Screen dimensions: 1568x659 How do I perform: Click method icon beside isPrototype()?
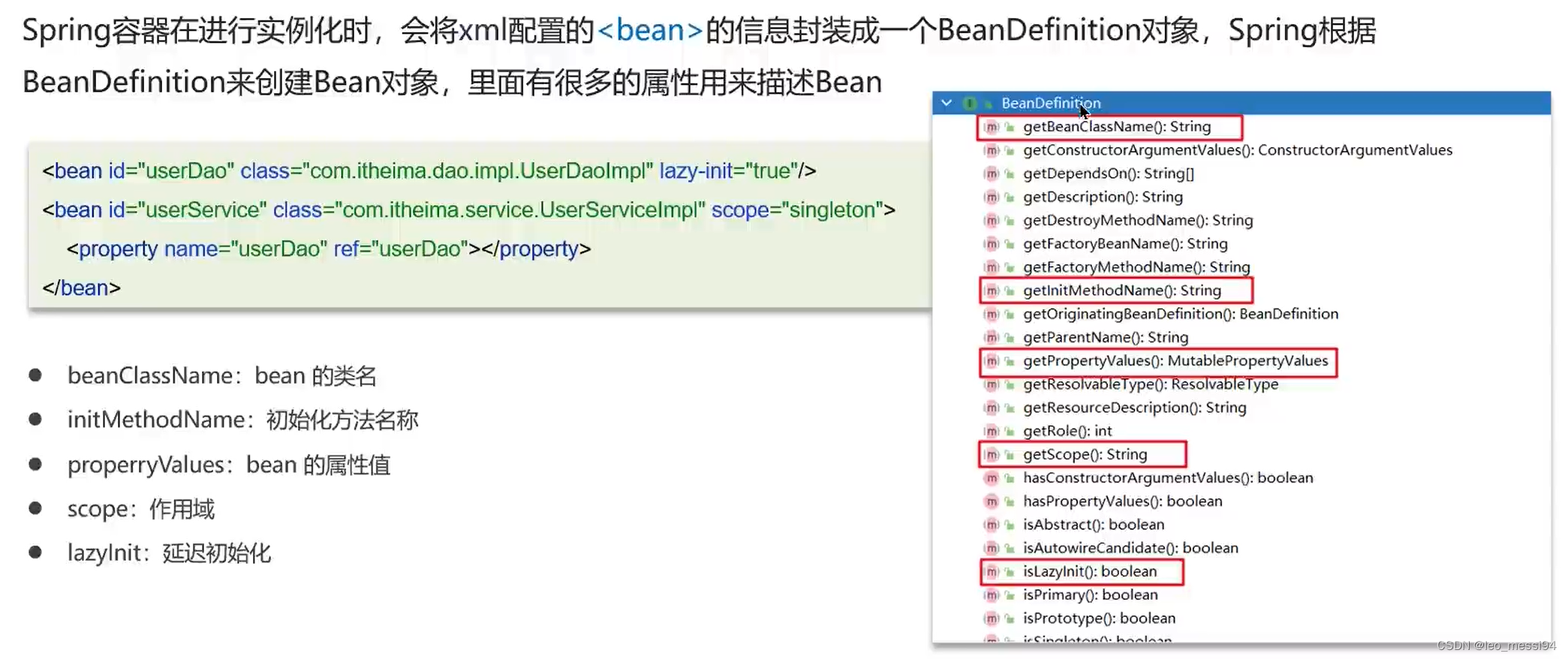(992, 618)
